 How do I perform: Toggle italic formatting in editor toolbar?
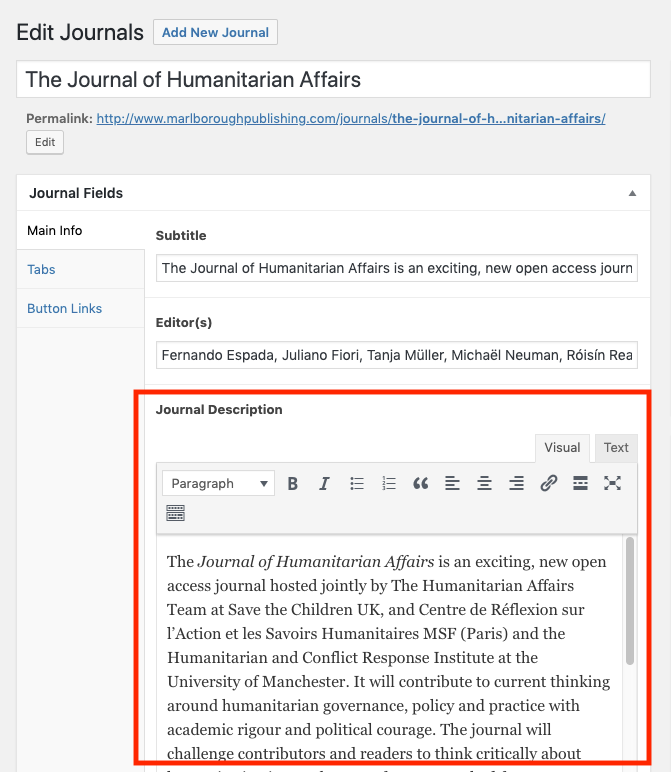pos(324,483)
